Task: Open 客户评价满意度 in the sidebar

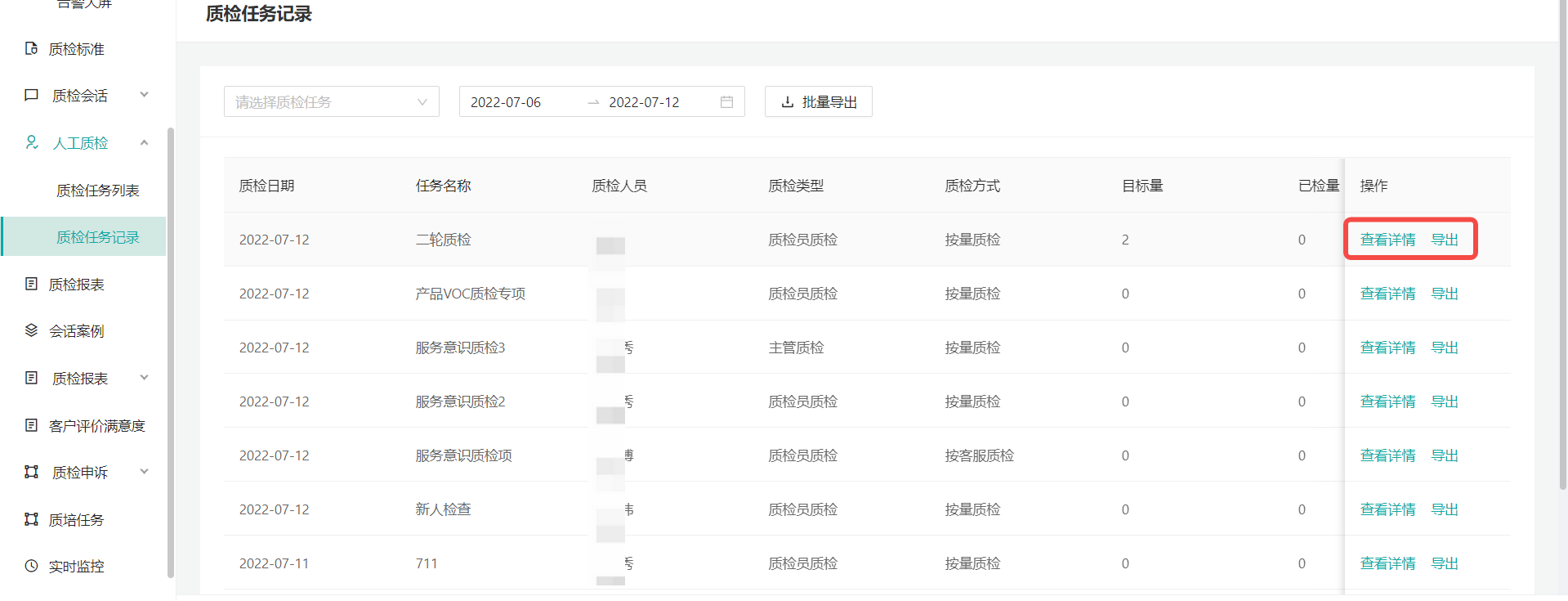Action: pyautogui.click(x=96, y=426)
